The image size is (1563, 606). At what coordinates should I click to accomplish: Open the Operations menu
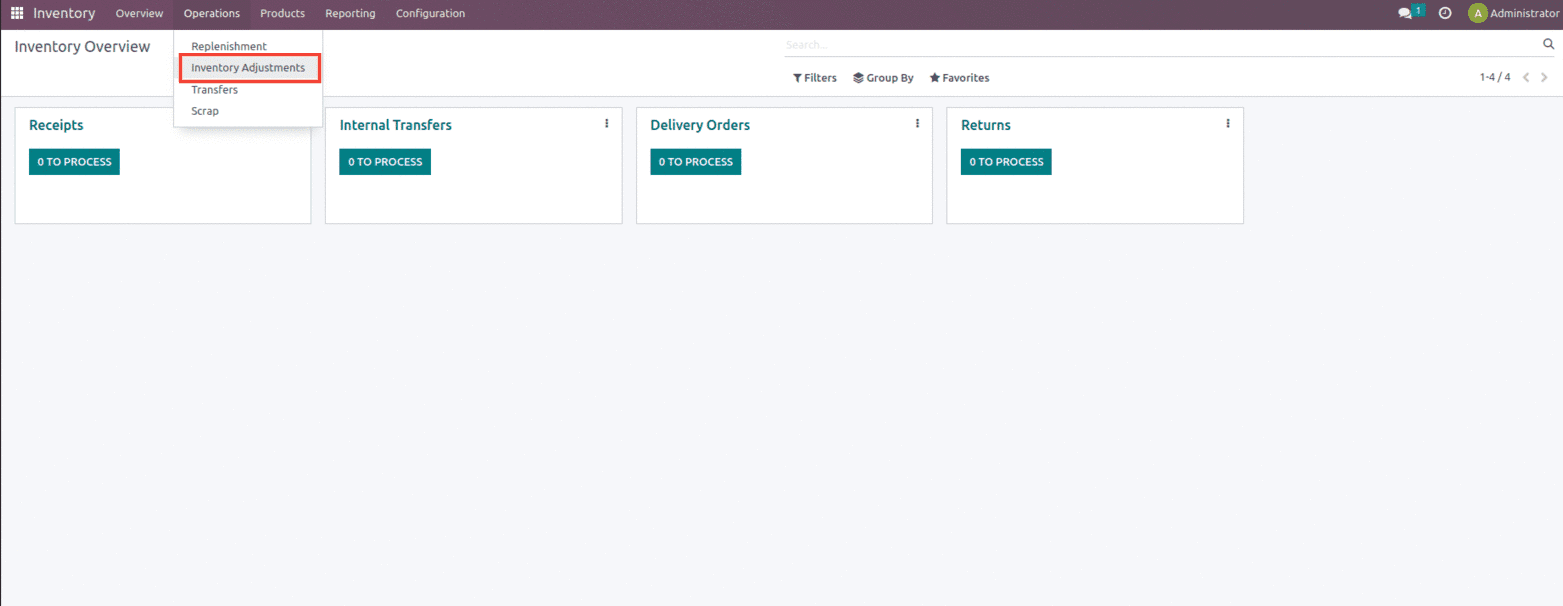point(212,13)
